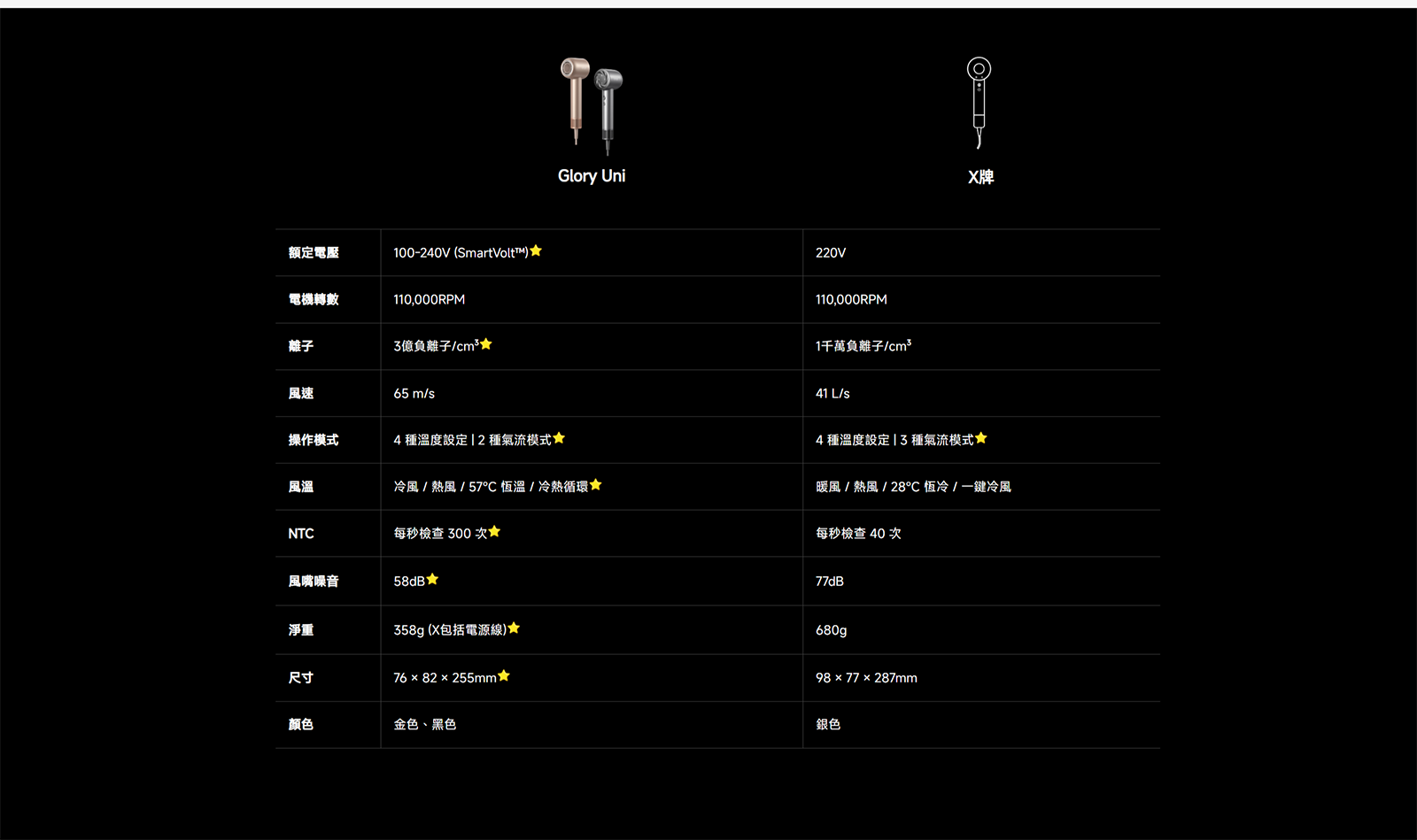Click the "金色、黑色" color value
This screenshot has height=840, width=1417.
click(x=425, y=725)
